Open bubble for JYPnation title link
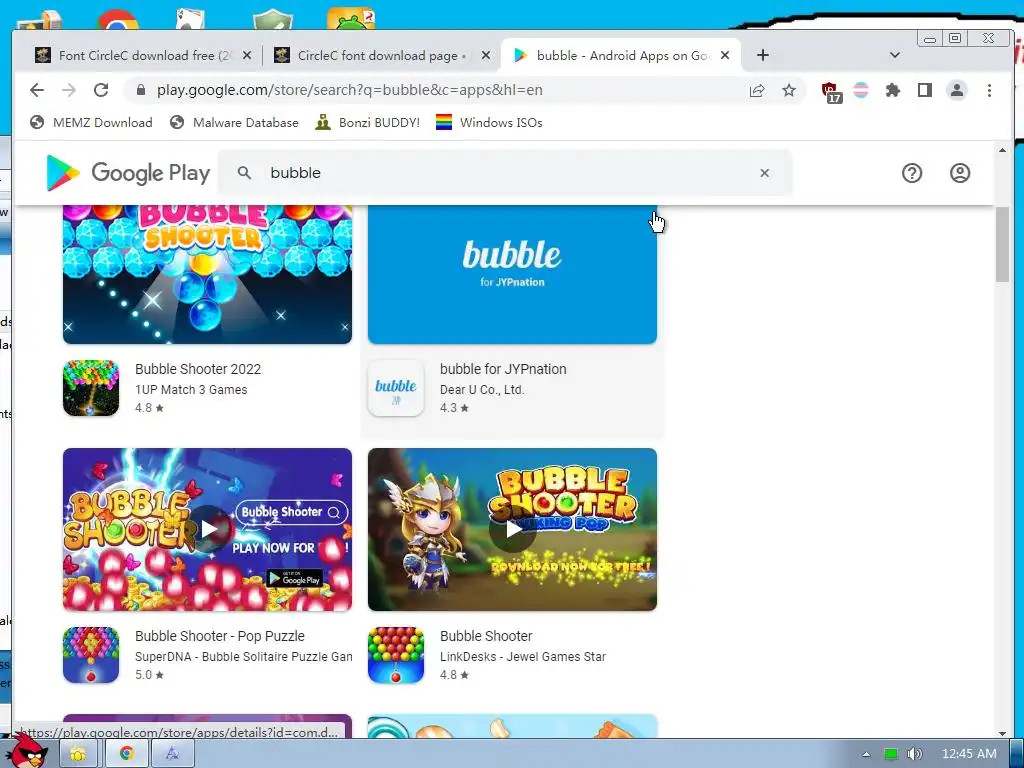 503,369
